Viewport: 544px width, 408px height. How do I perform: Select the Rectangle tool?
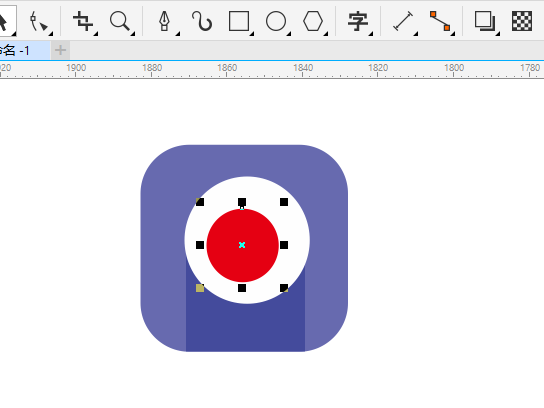239,22
